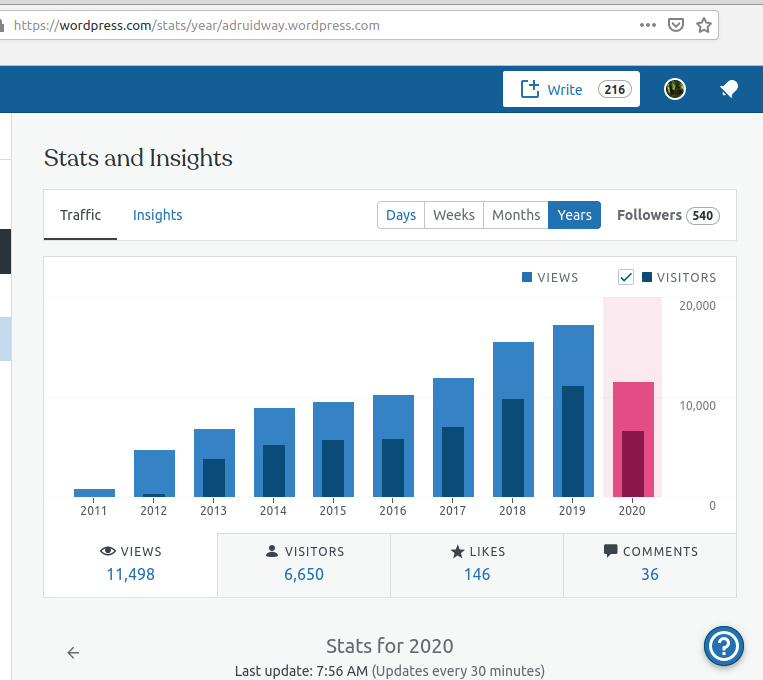The height and width of the screenshot is (680, 763).
Task: Toggle the Visitors checkbox in chart legend
Action: coord(626,277)
